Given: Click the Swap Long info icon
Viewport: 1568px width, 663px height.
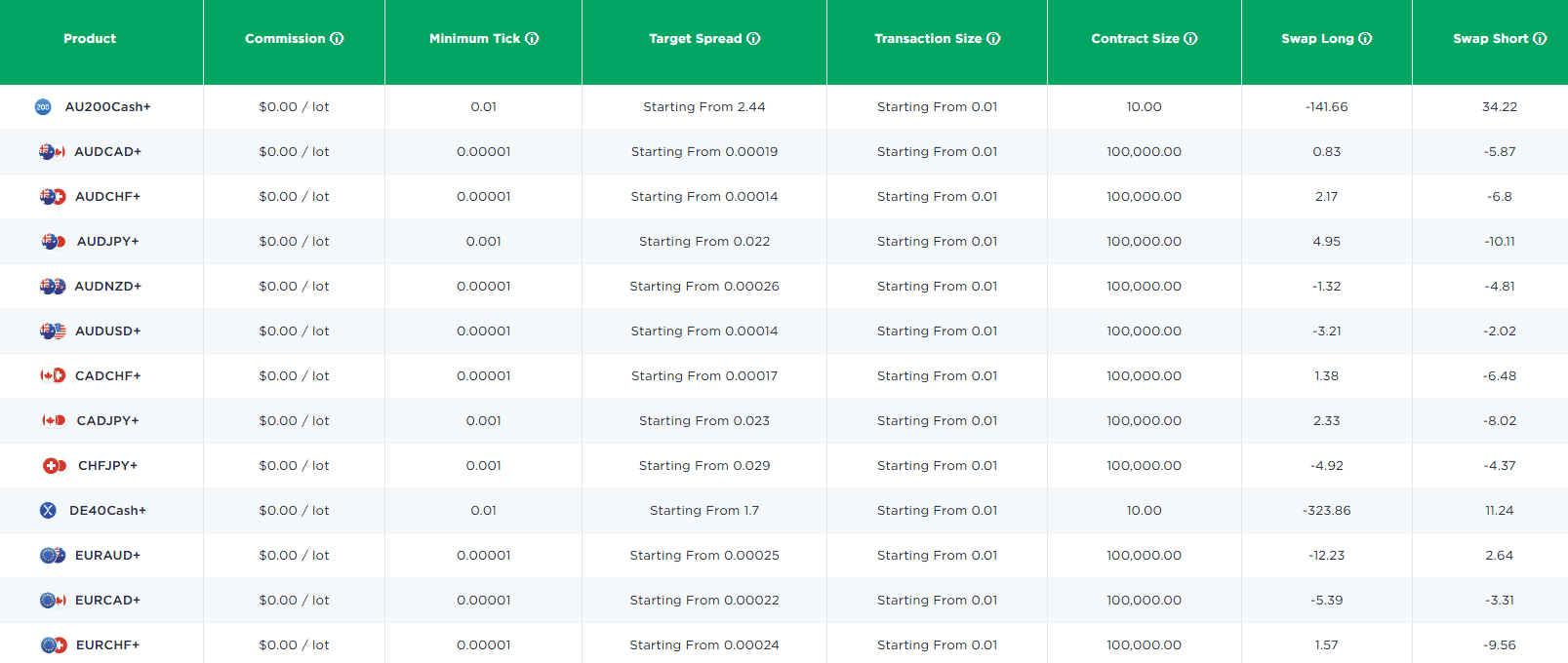Looking at the screenshot, I should point(1365,39).
